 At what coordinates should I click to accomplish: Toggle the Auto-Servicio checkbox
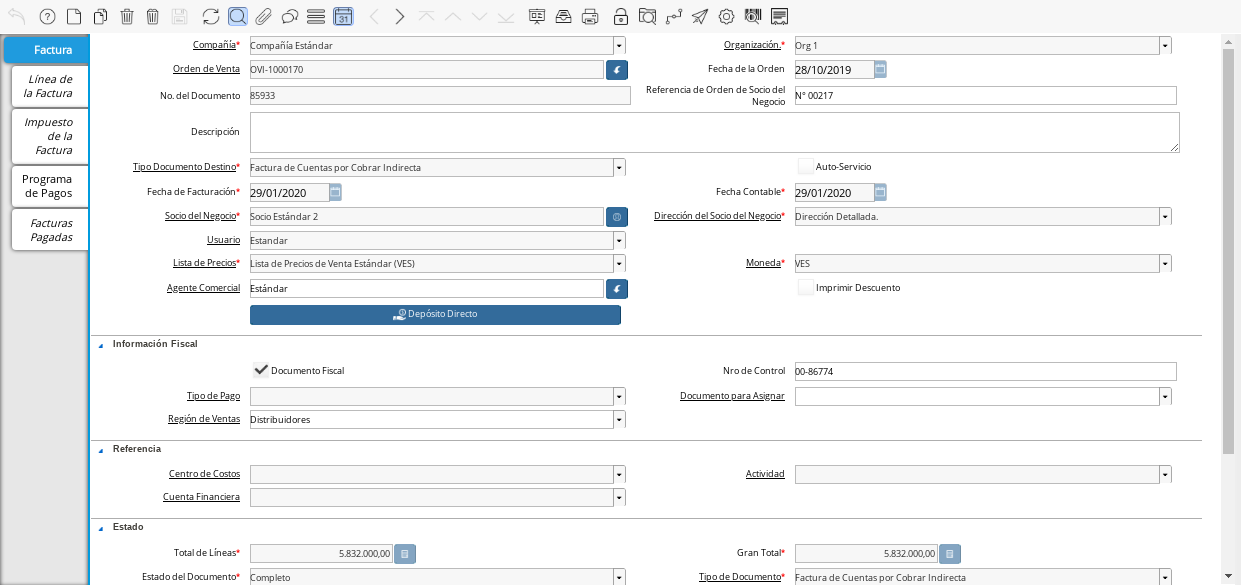(x=805, y=167)
